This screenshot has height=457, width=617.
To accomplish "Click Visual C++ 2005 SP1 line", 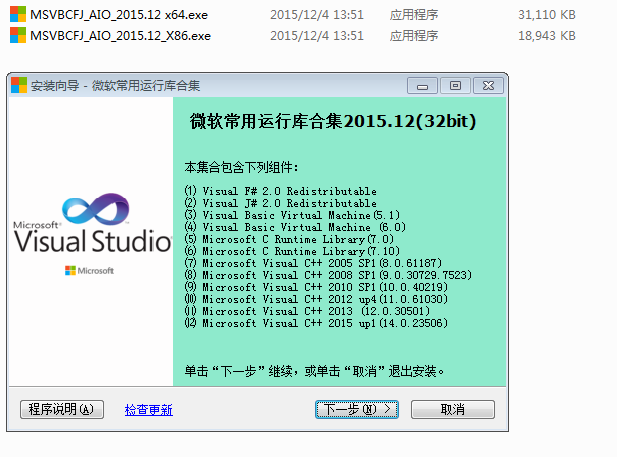I will [x=313, y=263].
